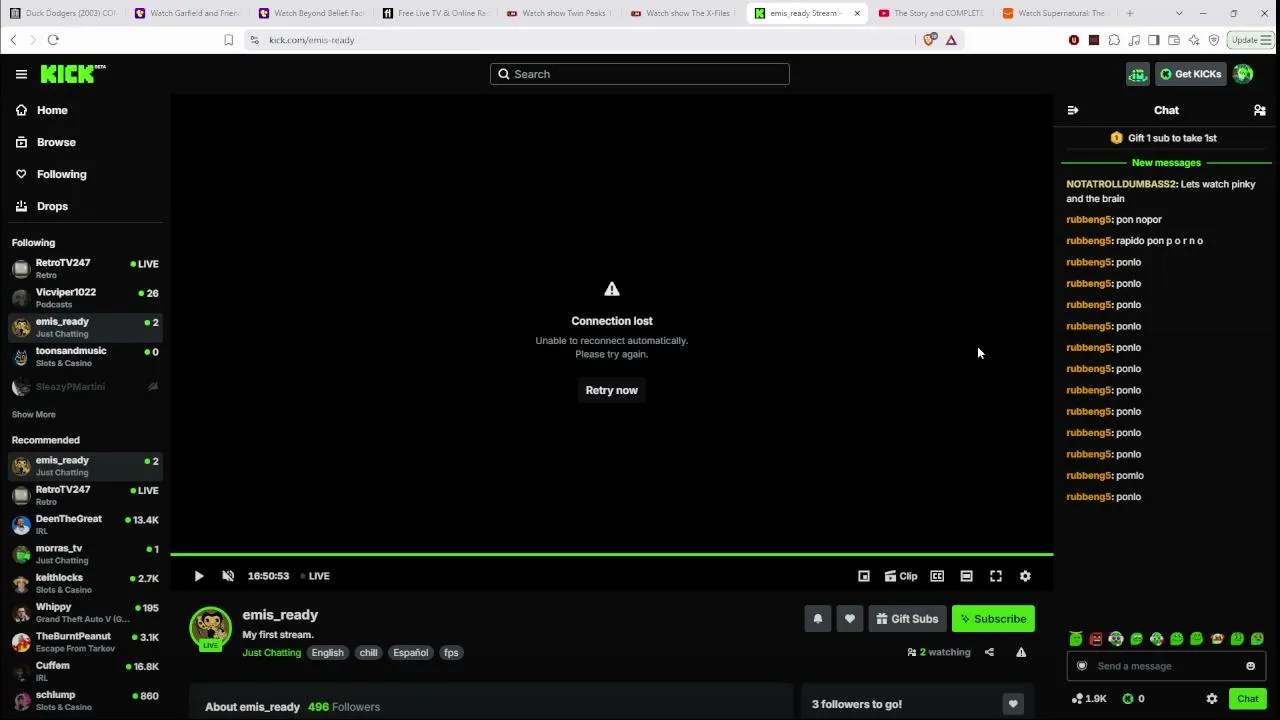The height and width of the screenshot is (720, 1280).
Task: Open mini player picture-in-picture
Action: (864, 576)
